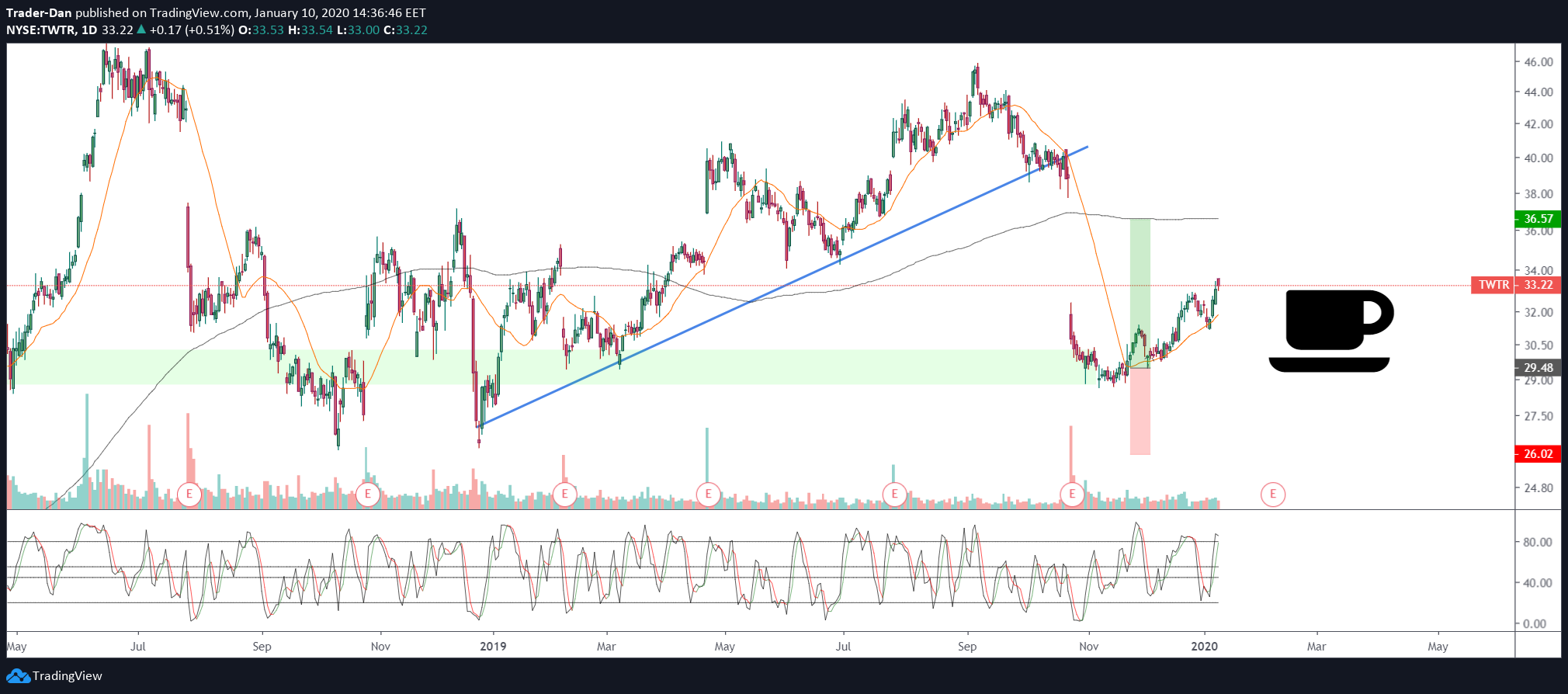Click the 30.50 price axis label
Viewport: 1568px width, 694px height.
click(x=1539, y=345)
